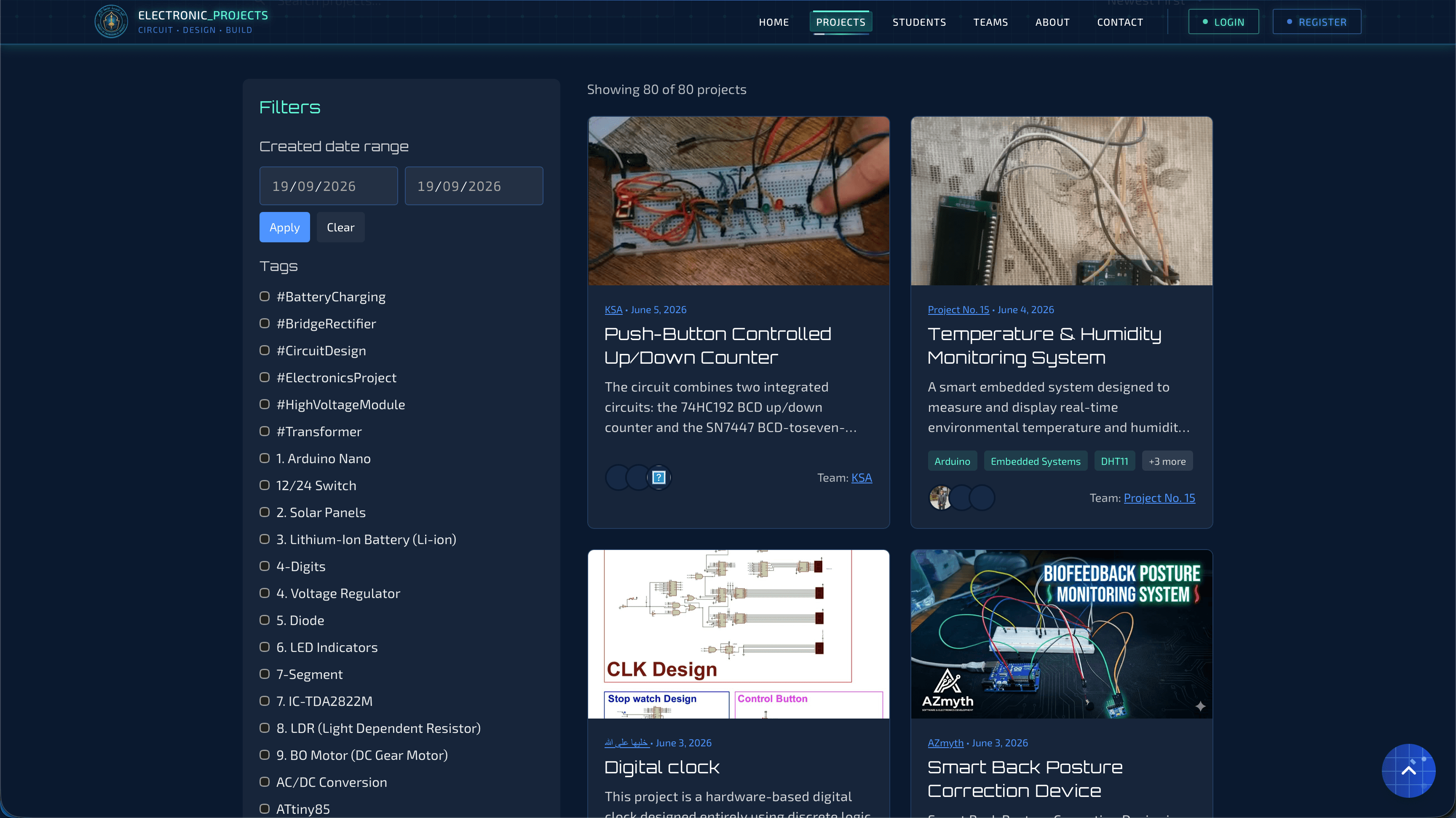Select 9. BO Motor (DC Gear Motor) checkbox
The image size is (1456, 818).
pyautogui.click(x=264, y=755)
